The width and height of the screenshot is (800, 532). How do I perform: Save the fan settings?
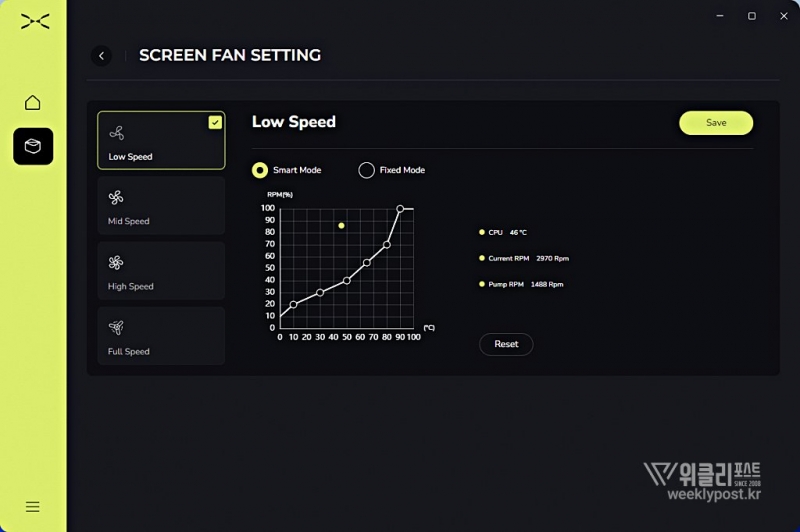[716, 123]
